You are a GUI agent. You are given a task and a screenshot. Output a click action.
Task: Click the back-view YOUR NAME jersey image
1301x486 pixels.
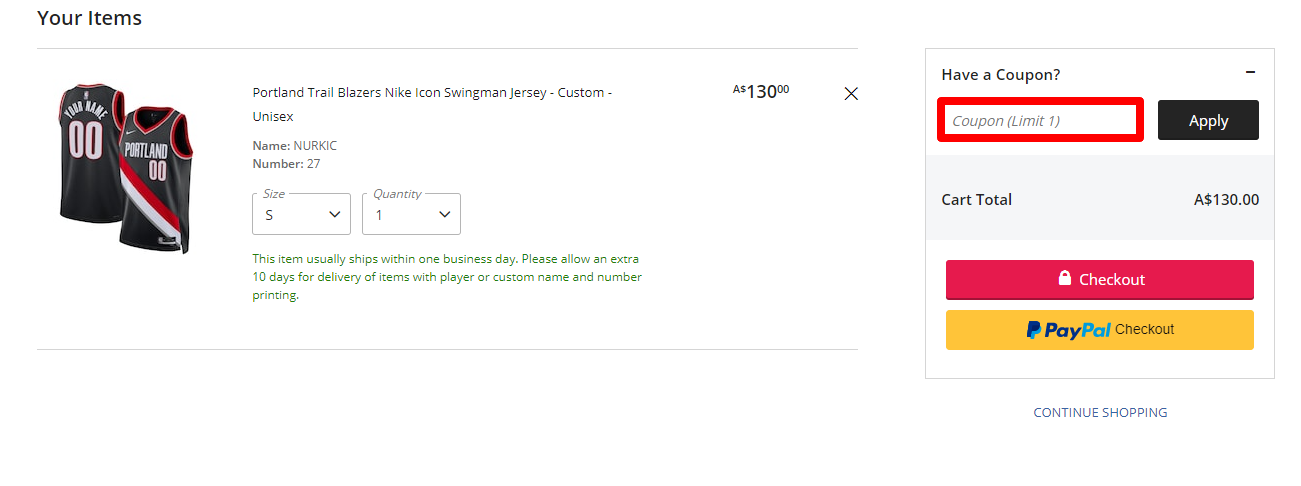pos(87,150)
